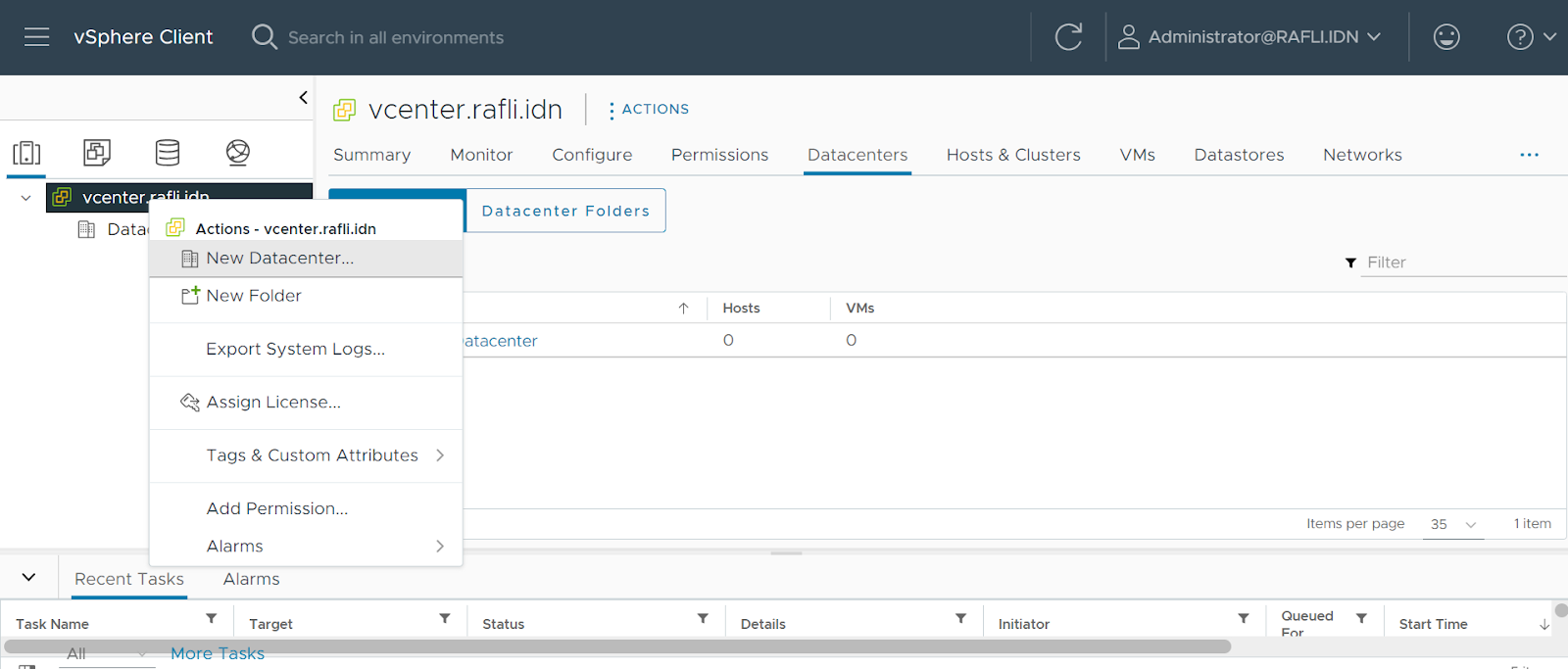The width and height of the screenshot is (1568, 669).
Task: Select vcenter.rafli.idn in the inventory tree
Action: (x=179, y=198)
